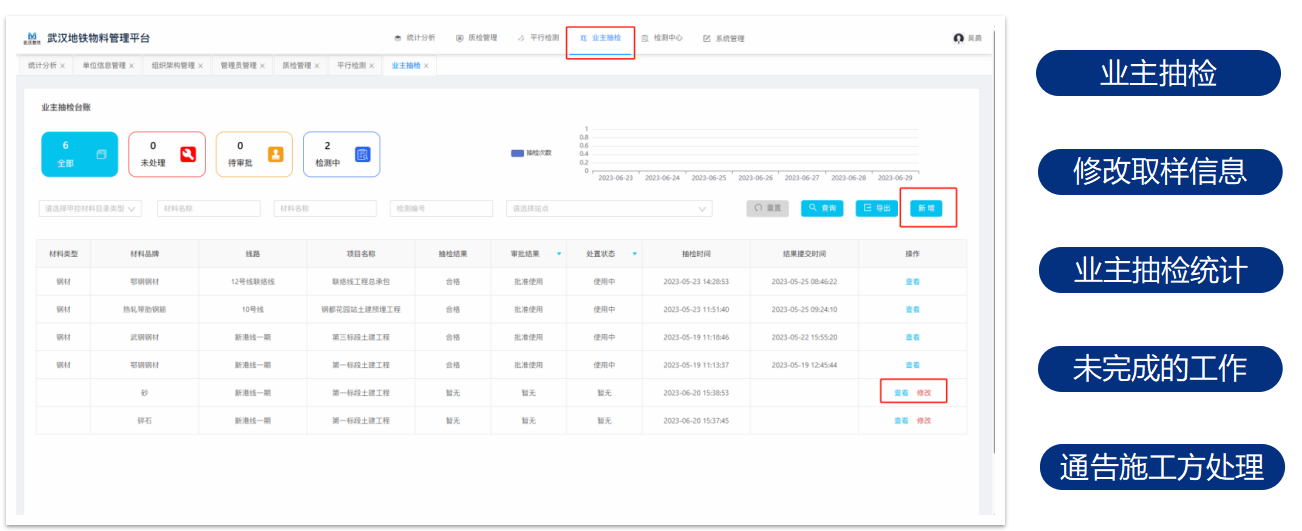This screenshot has height=531, width=1302.
Task: Click the wrench icon on 未处理 card
Action: [x=187, y=155]
